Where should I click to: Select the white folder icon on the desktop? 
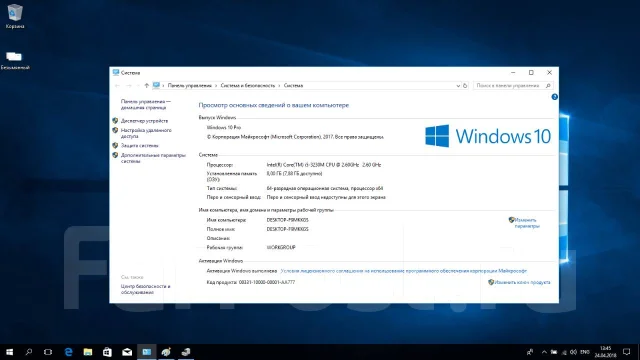(x=14, y=56)
